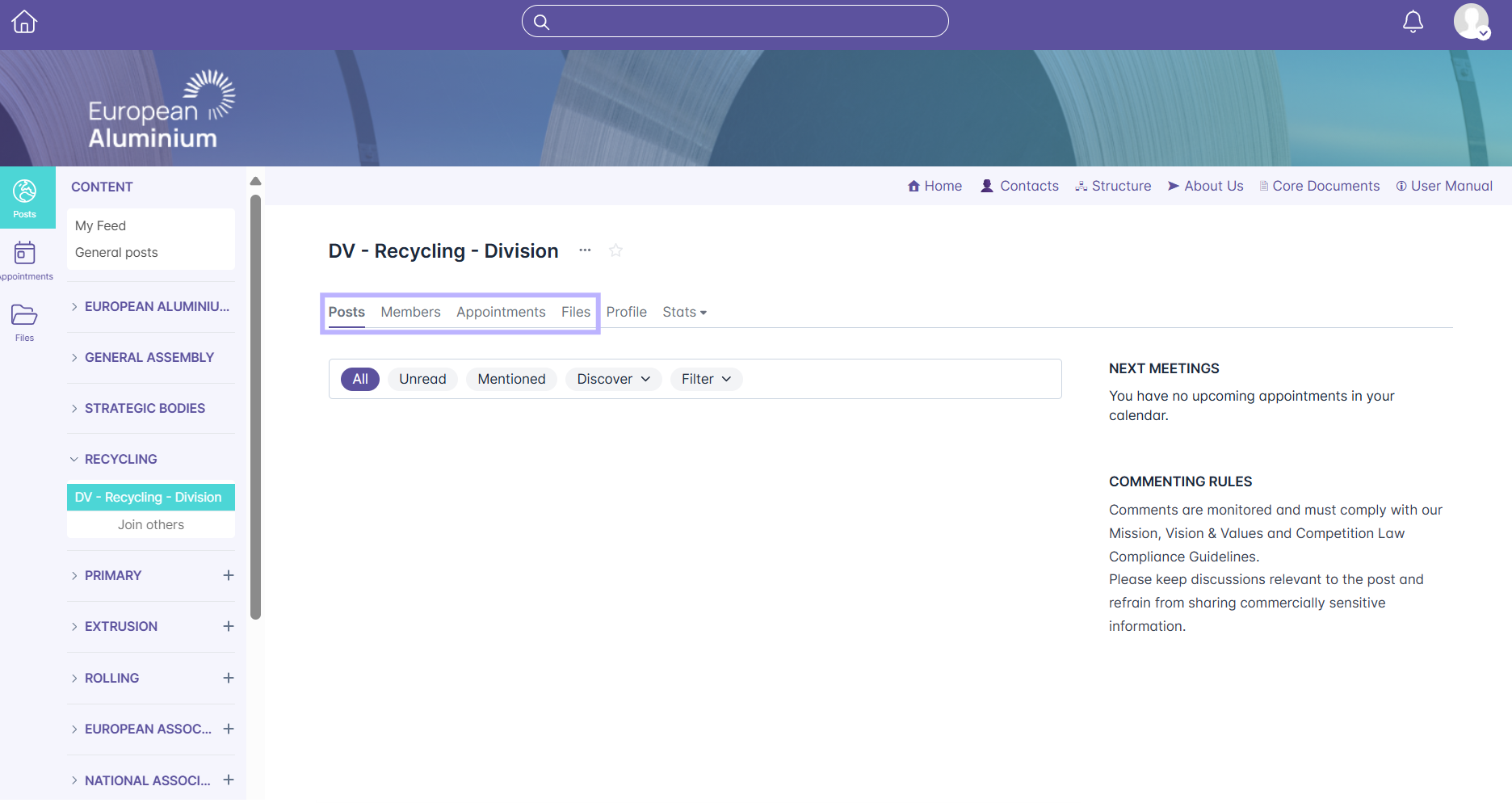Screen dimensions: 1512x803
Task: Select the Mentioned posts filter pill
Action: (511, 379)
